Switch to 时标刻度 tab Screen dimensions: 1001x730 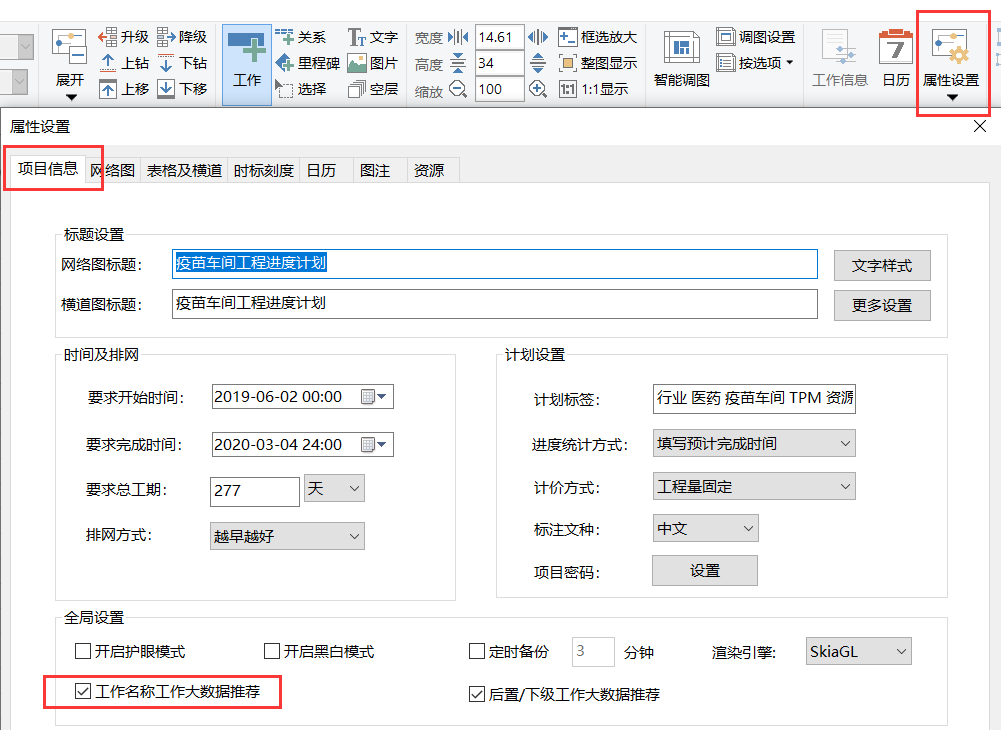click(264, 171)
